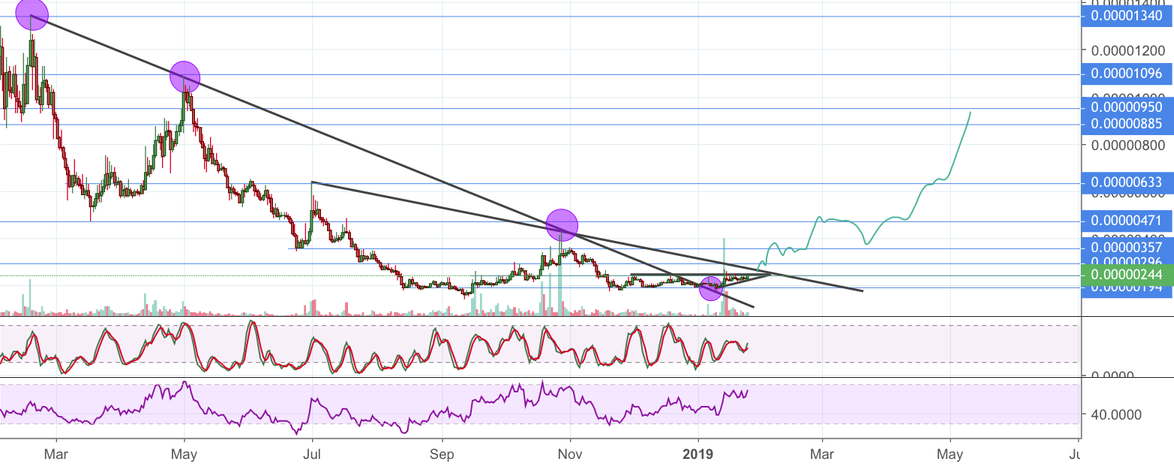The height and width of the screenshot is (468, 1174).
Task: Select the small purple circle near 2019
Action: coord(711,289)
